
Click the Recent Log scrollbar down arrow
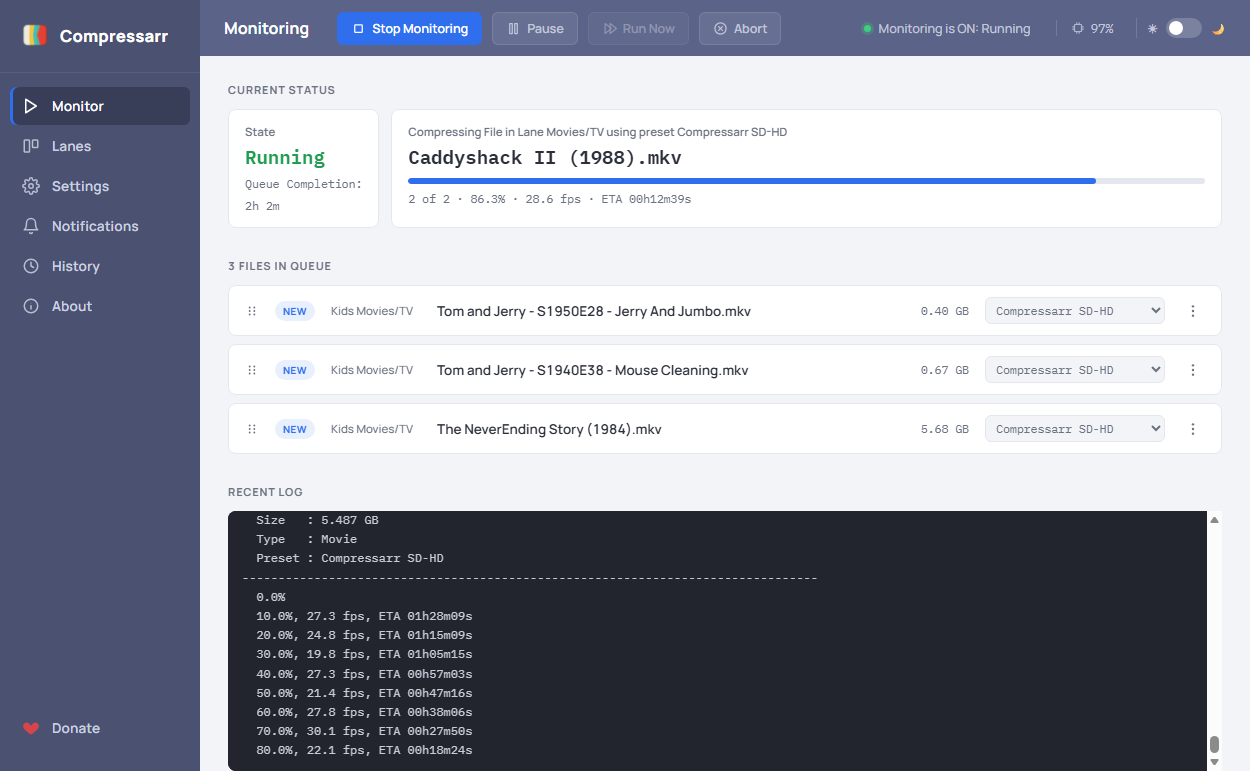point(1215,763)
